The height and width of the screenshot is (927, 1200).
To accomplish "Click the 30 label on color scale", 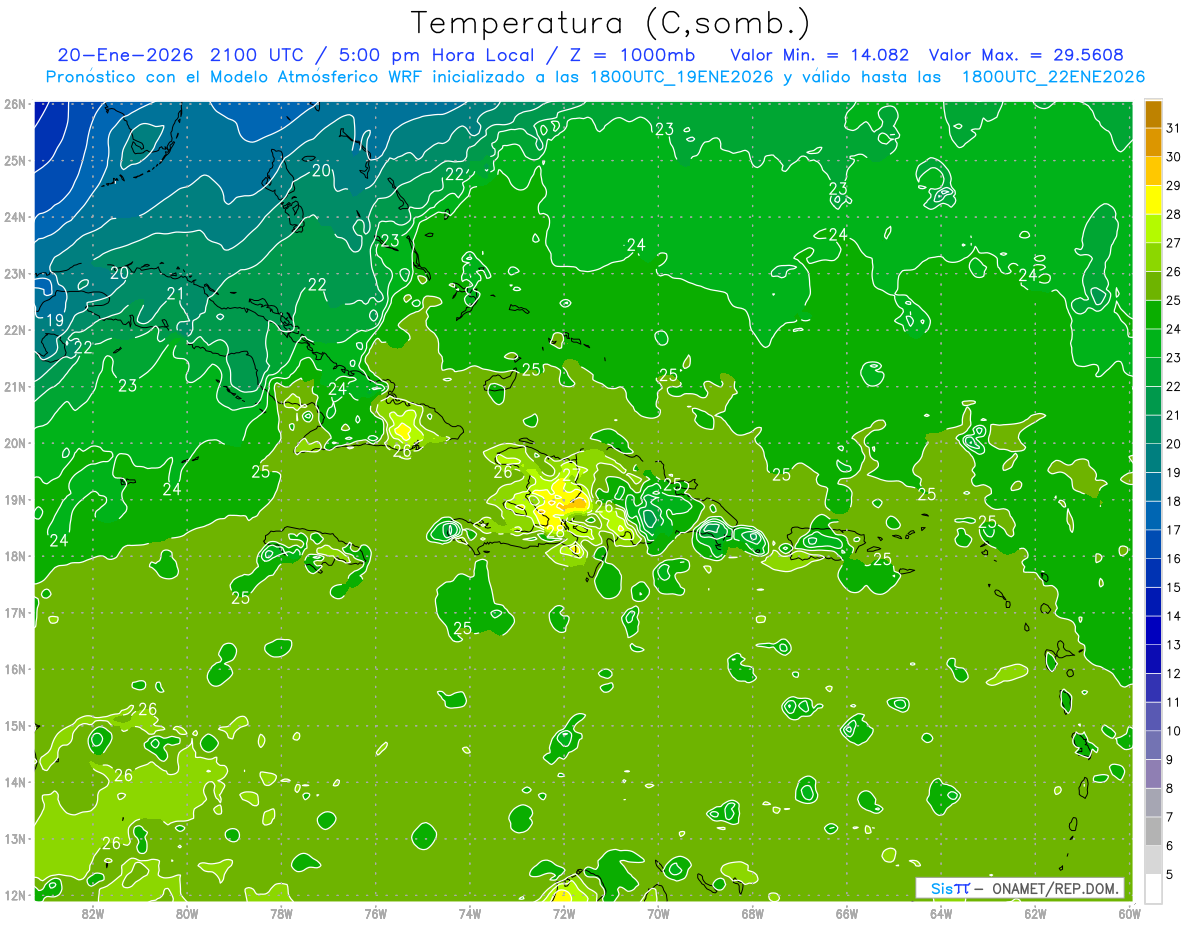I will [x=1174, y=157].
